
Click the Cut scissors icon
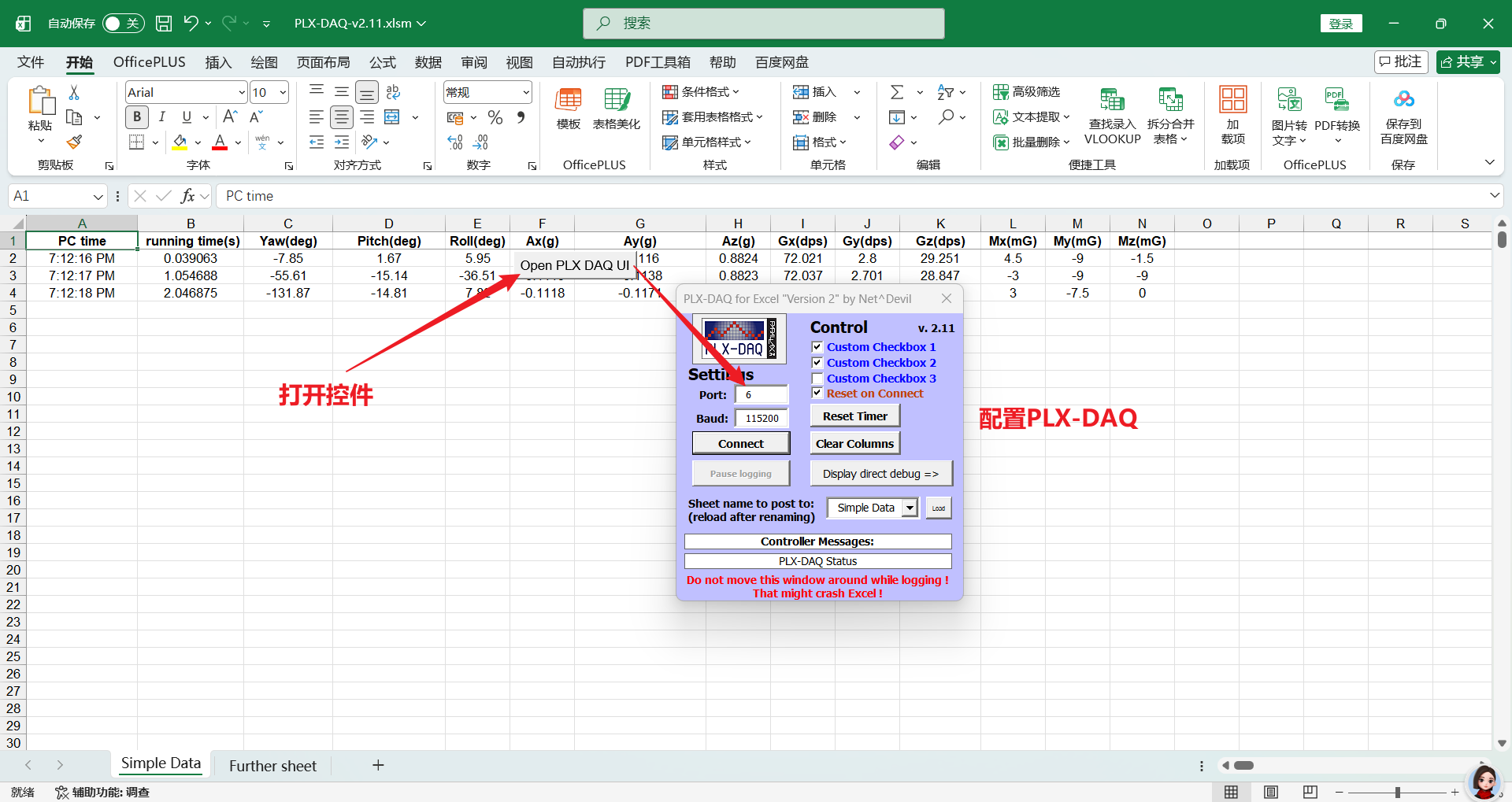74,92
